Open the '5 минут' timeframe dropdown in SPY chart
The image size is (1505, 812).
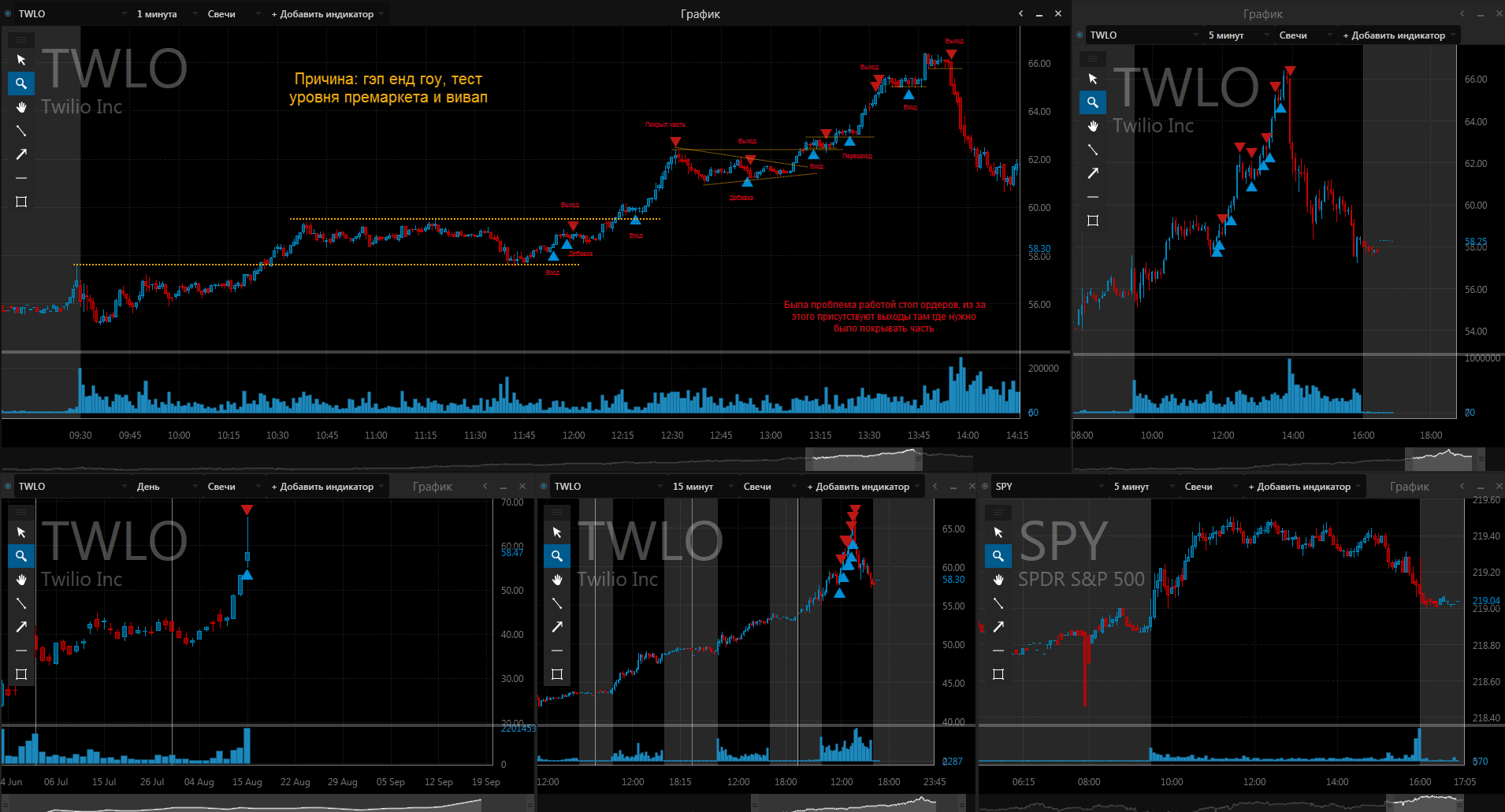pyautogui.click(x=1143, y=487)
